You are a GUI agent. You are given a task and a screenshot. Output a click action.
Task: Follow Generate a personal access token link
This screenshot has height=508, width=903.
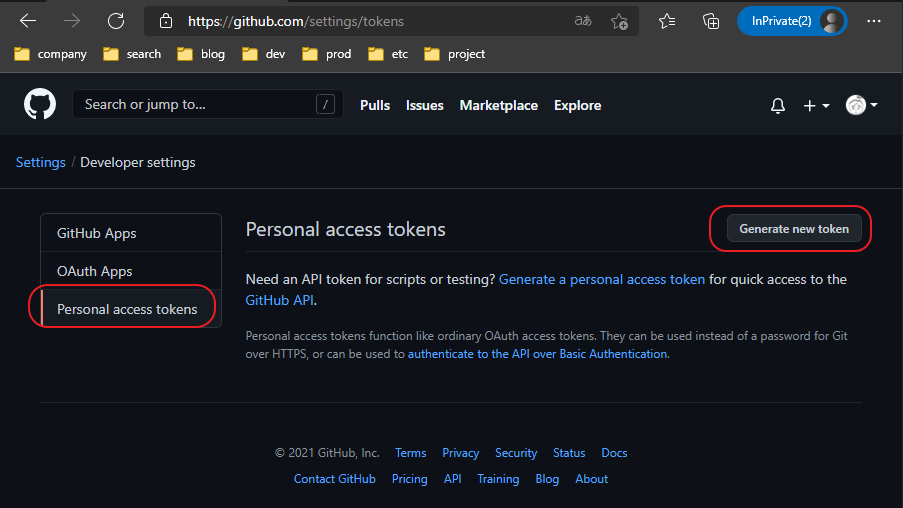click(602, 279)
